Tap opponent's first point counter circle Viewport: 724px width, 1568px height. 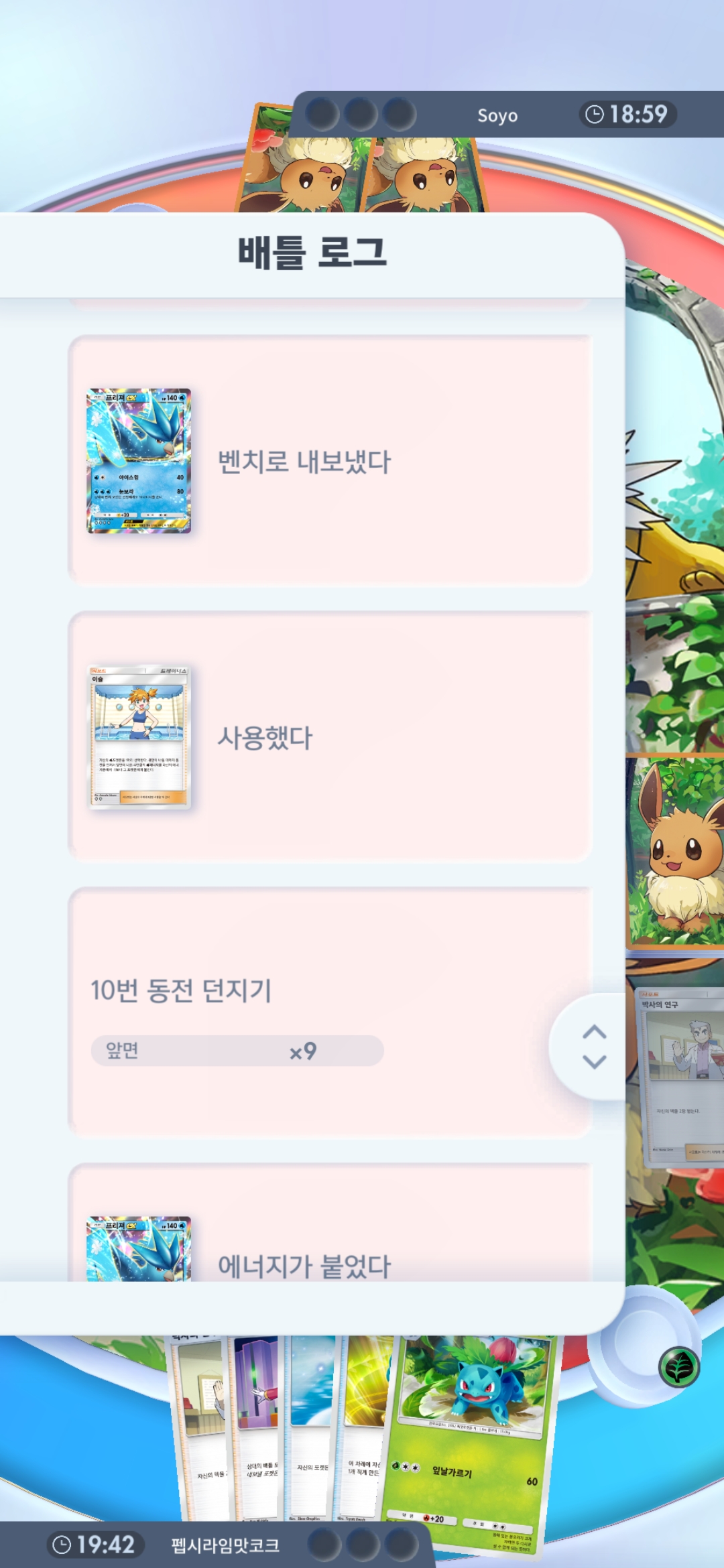pos(322,114)
